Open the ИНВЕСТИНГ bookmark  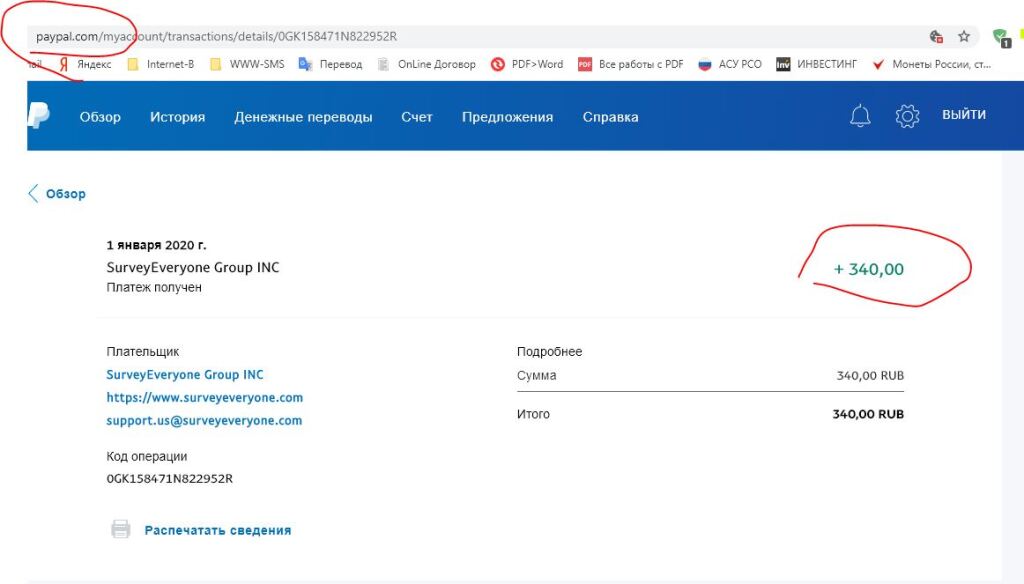(x=818, y=64)
